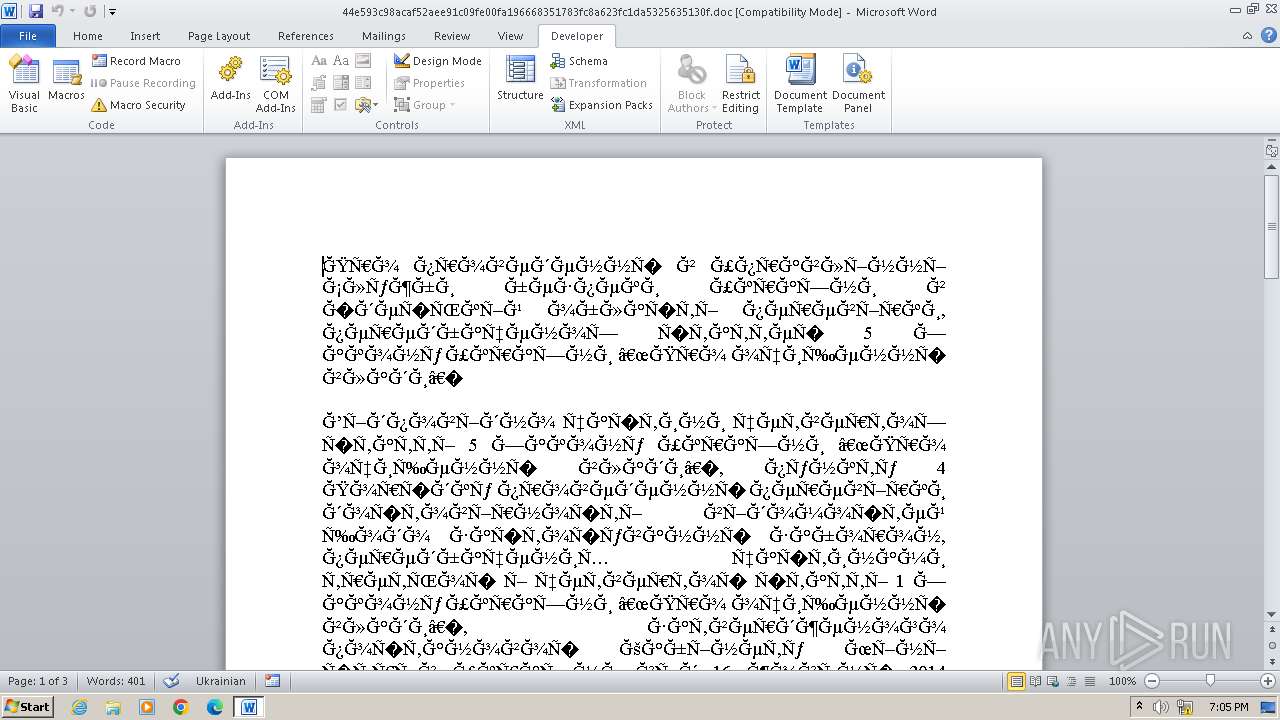
Task: Open the Document Panel dialog
Action: [858, 85]
